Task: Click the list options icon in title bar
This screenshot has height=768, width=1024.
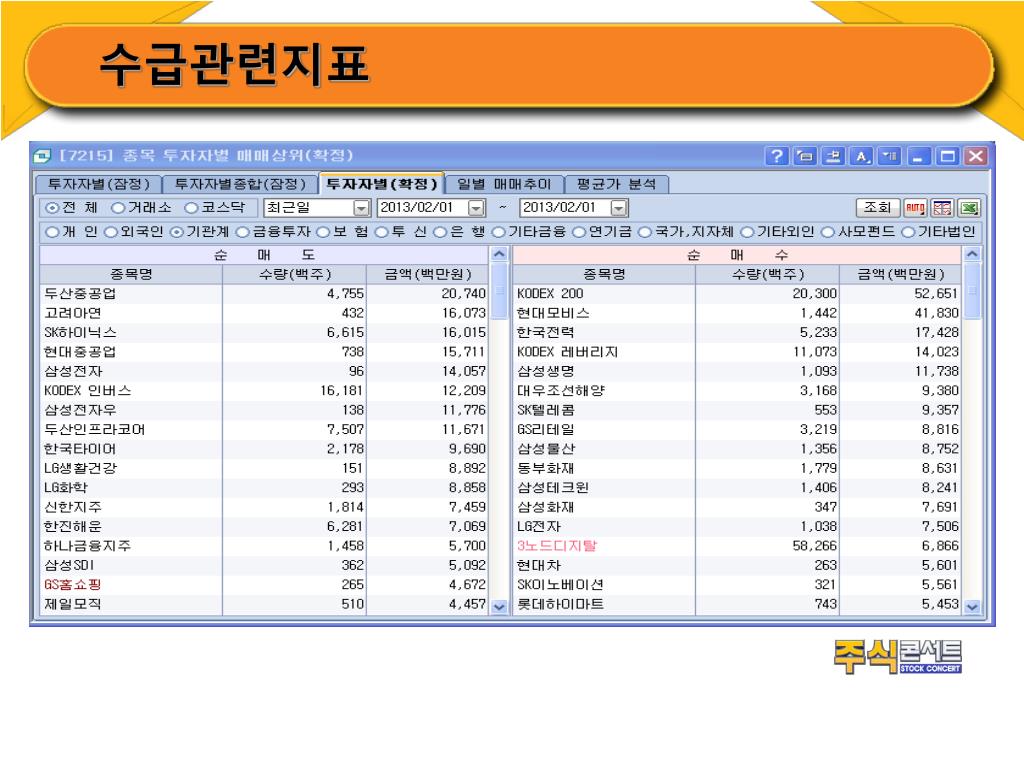Action: tap(889, 156)
